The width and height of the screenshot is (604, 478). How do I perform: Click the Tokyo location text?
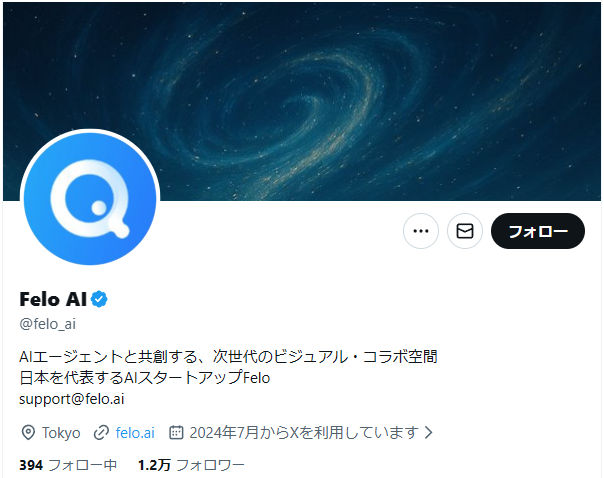(61, 433)
